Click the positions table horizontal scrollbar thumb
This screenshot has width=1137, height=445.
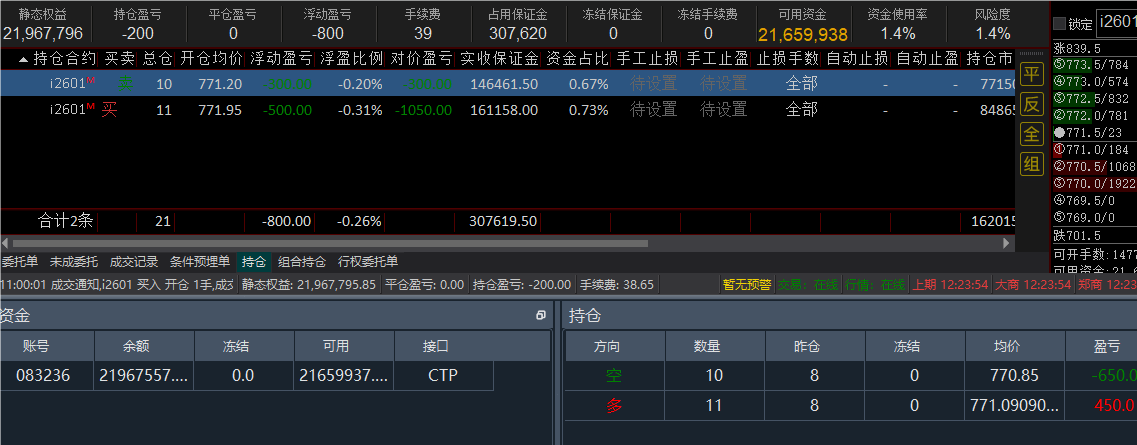(x=330, y=243)
